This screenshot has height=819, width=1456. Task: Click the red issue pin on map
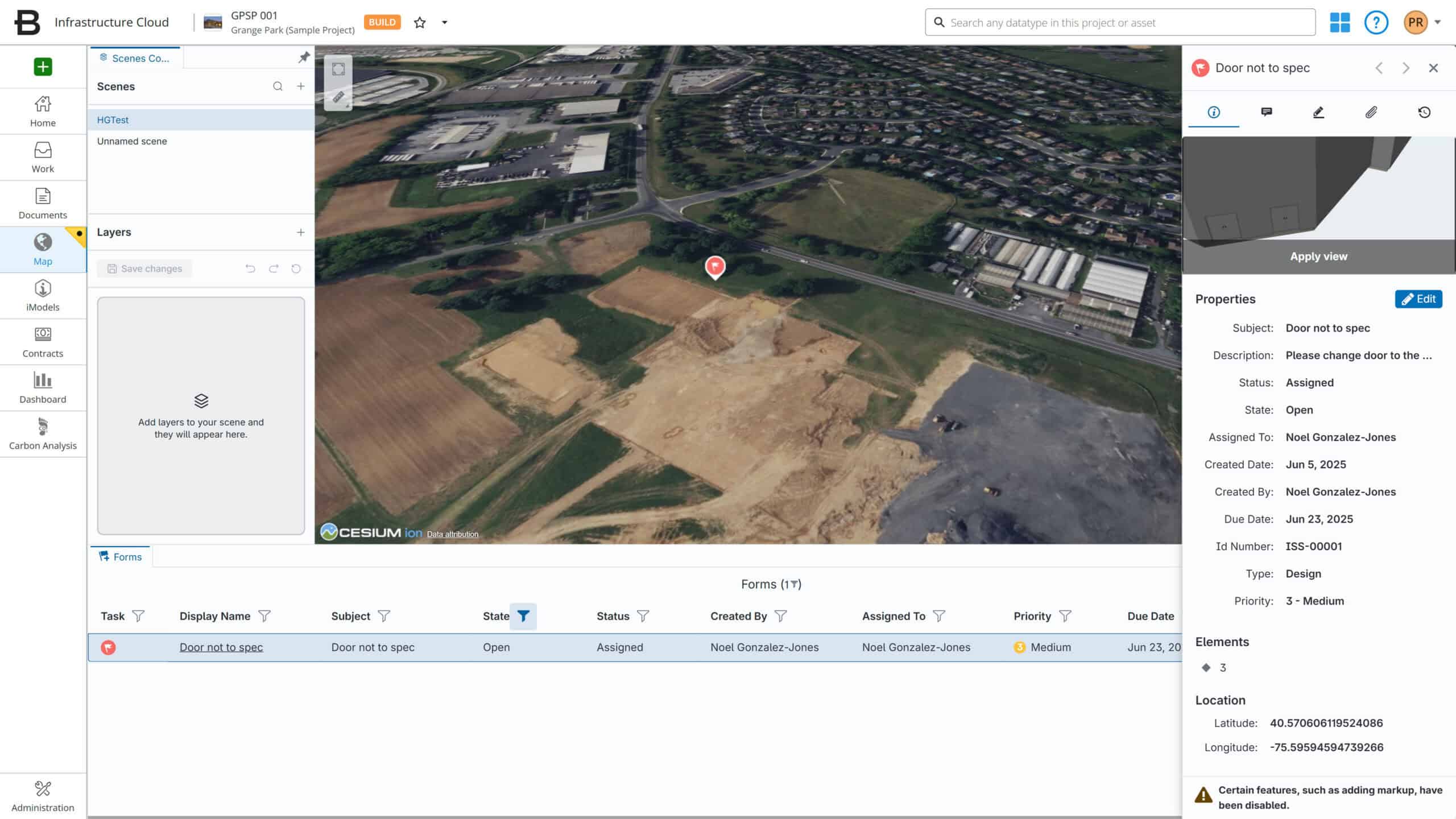[715, 267]
